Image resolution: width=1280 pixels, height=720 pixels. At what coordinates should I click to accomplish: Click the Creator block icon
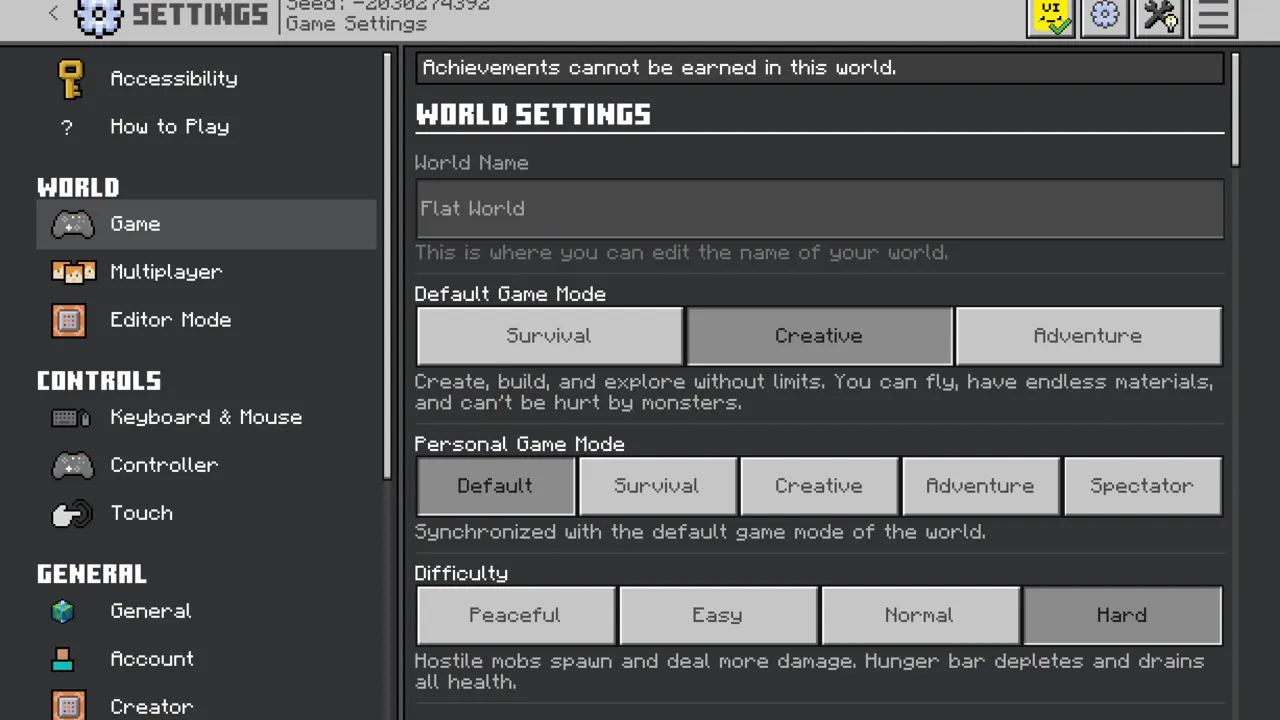[69, 706]
